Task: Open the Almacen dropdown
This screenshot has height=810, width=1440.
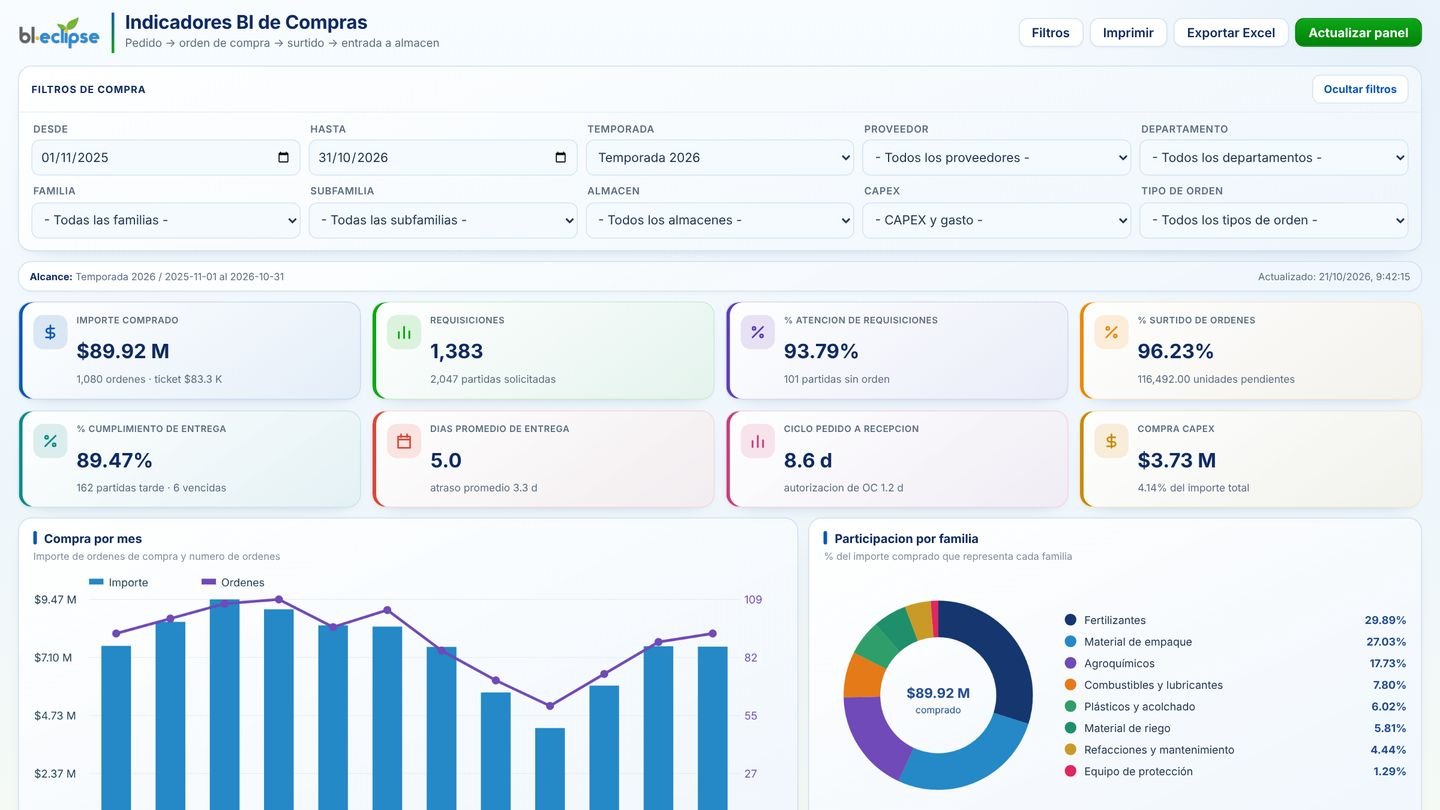Action: [720, 220]
